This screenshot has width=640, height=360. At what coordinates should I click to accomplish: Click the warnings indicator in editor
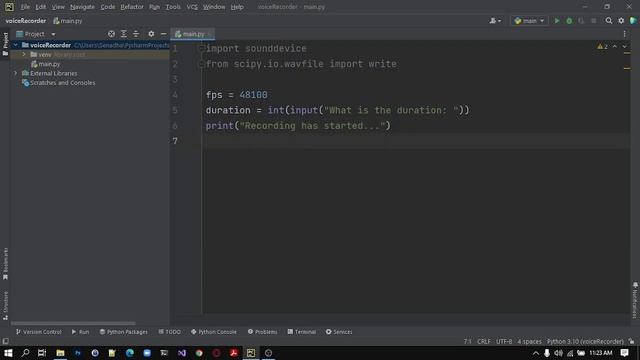pyautogui.click(x=602, y=47)
